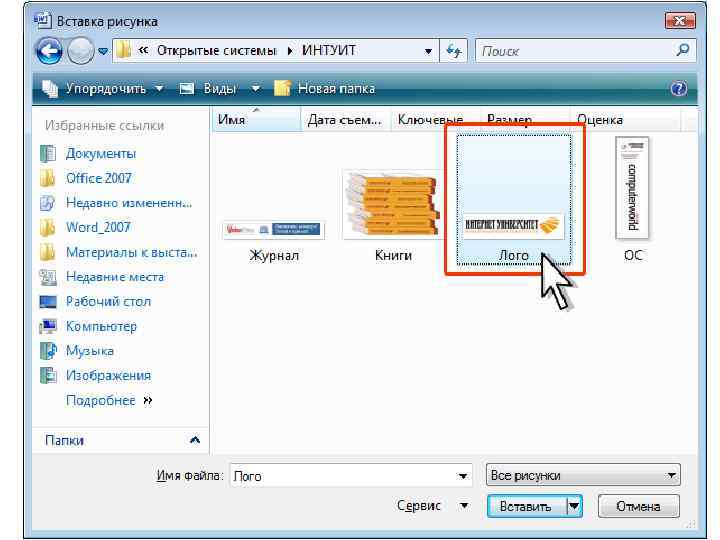
Task: Click inside the Поиск search field
Action: (576, 51)
